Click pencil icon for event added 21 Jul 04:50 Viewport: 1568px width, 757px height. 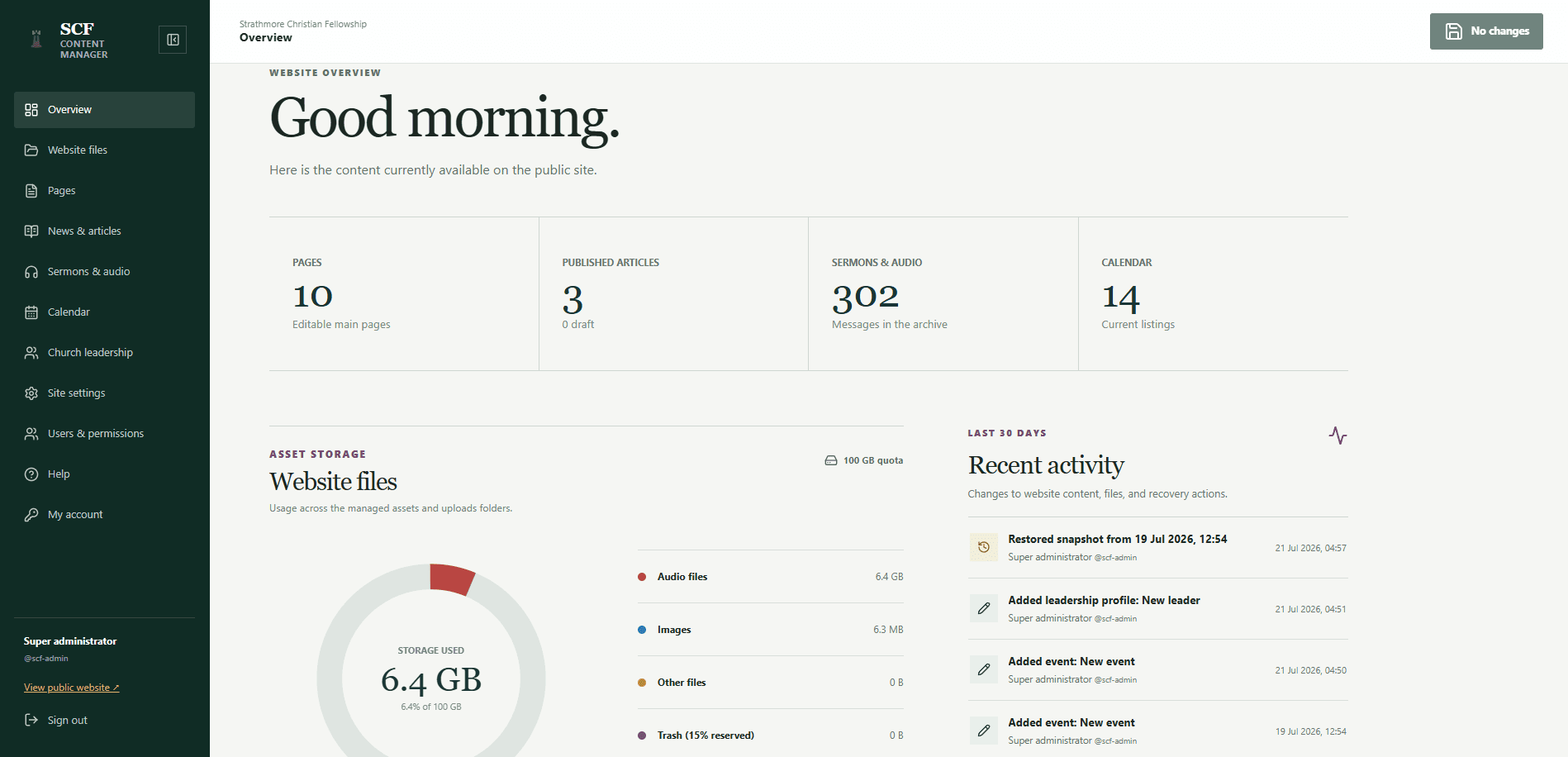pos(984,669)
